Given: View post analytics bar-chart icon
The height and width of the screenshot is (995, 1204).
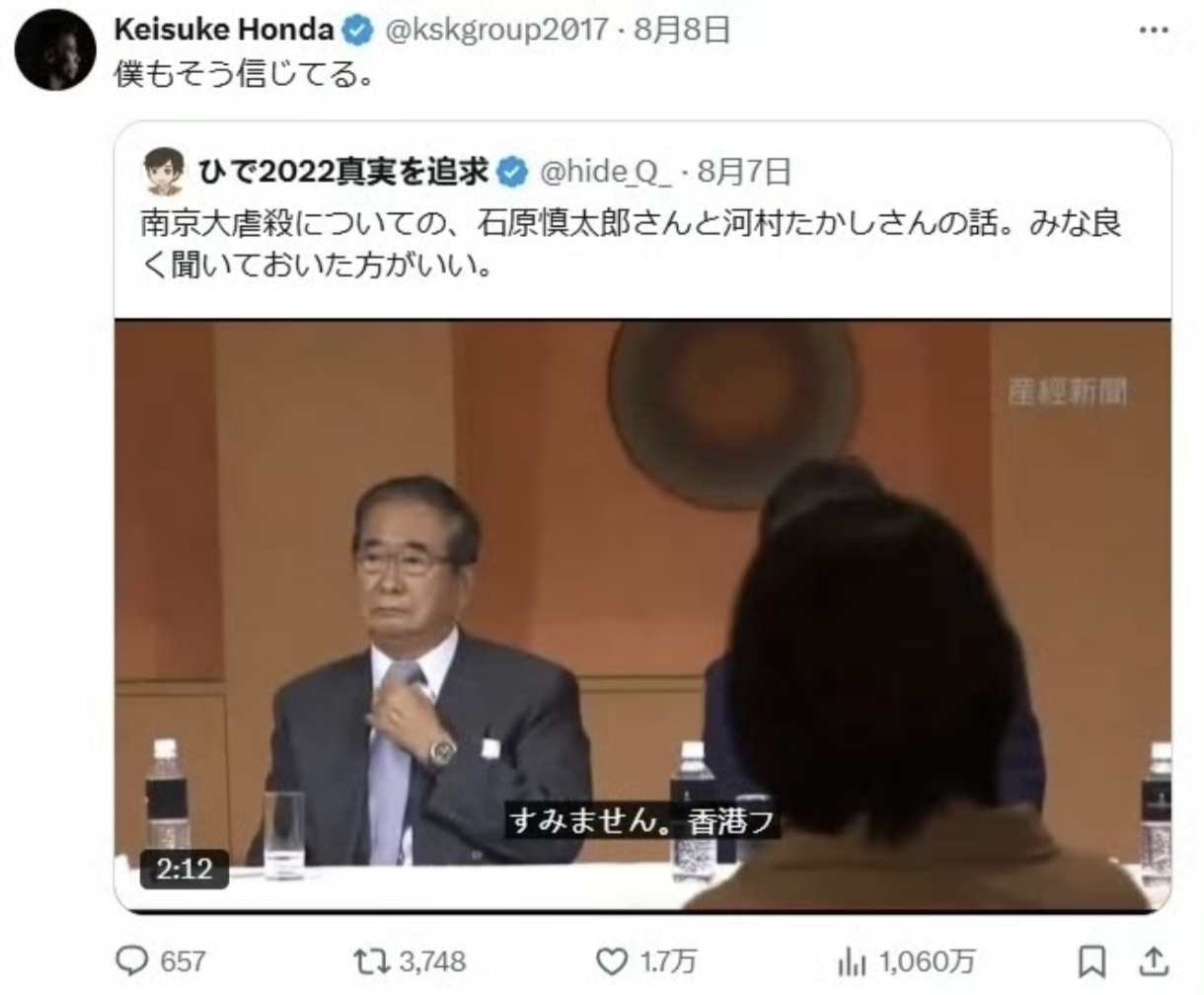Looking at the screenshot, I should tap(851, 960).
